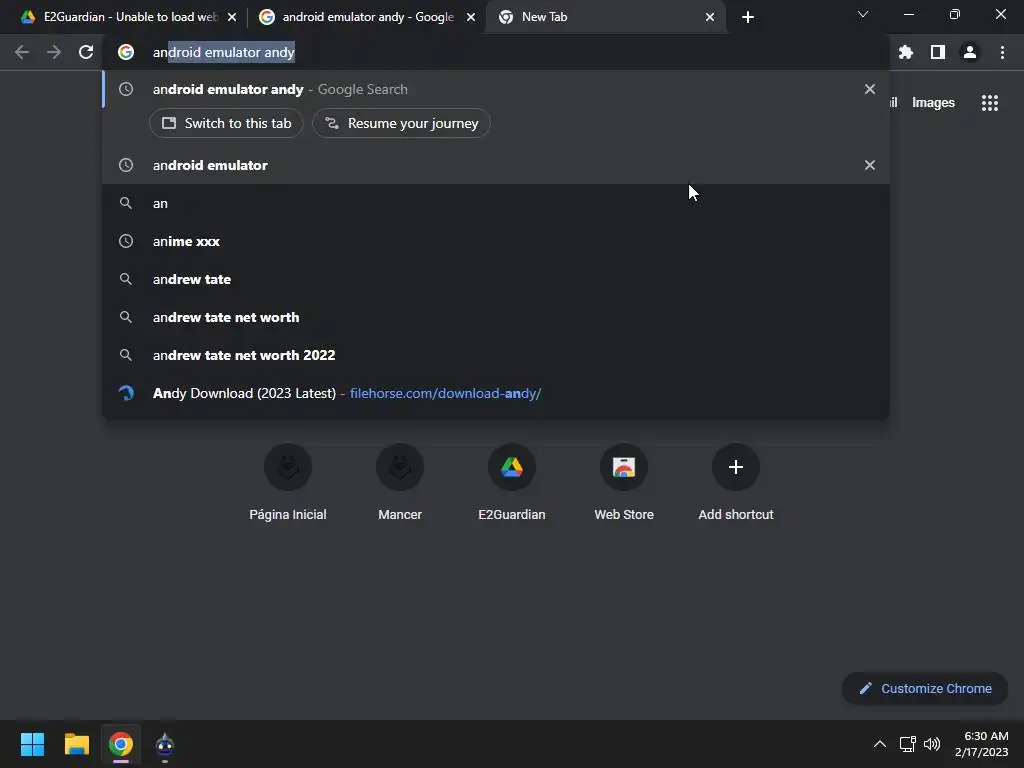The image size is (1024, 768).
Task: Close the android emulator andy tab
Action: coord(471,17)
